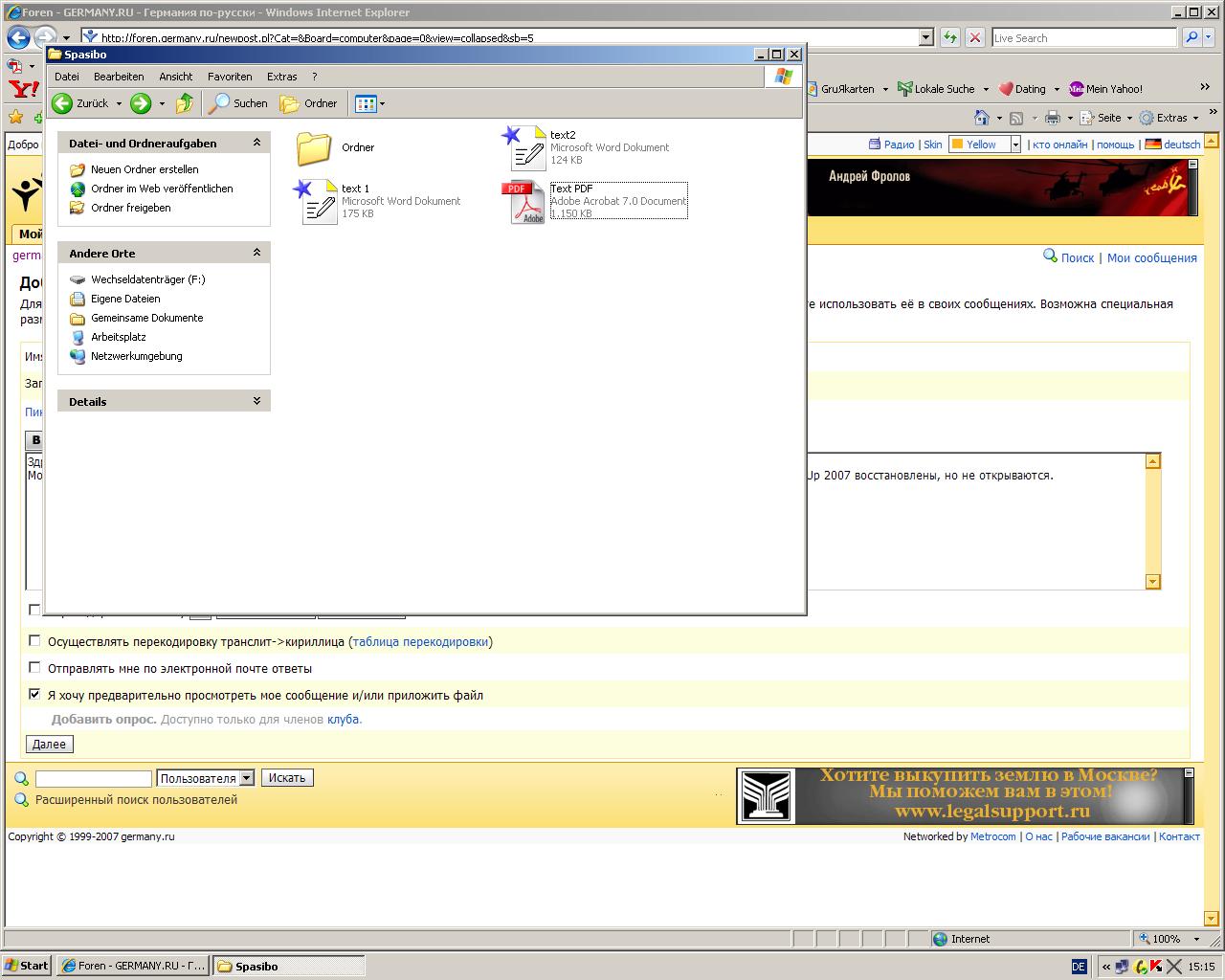Viewport: 1225px width, 980px height.
Task: Click the green Zurück back arrow
Action: click(63, 103)
